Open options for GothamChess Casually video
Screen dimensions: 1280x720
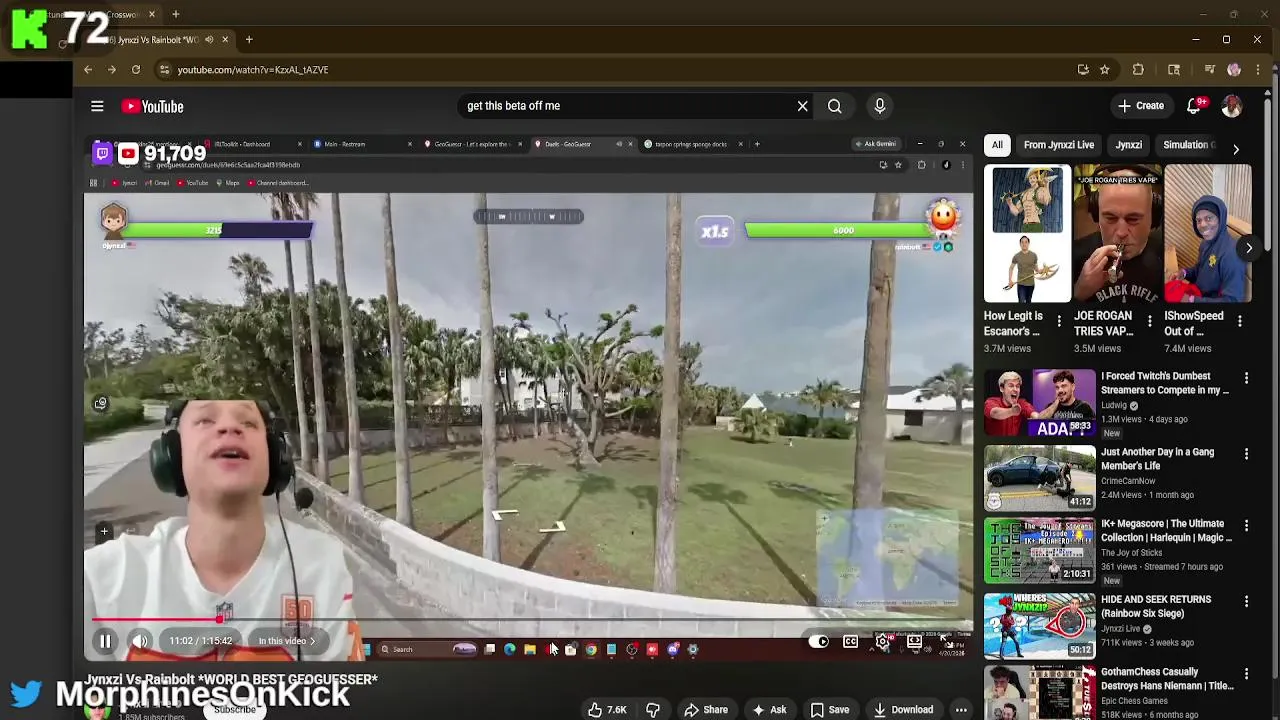[x=1246, y=674]
